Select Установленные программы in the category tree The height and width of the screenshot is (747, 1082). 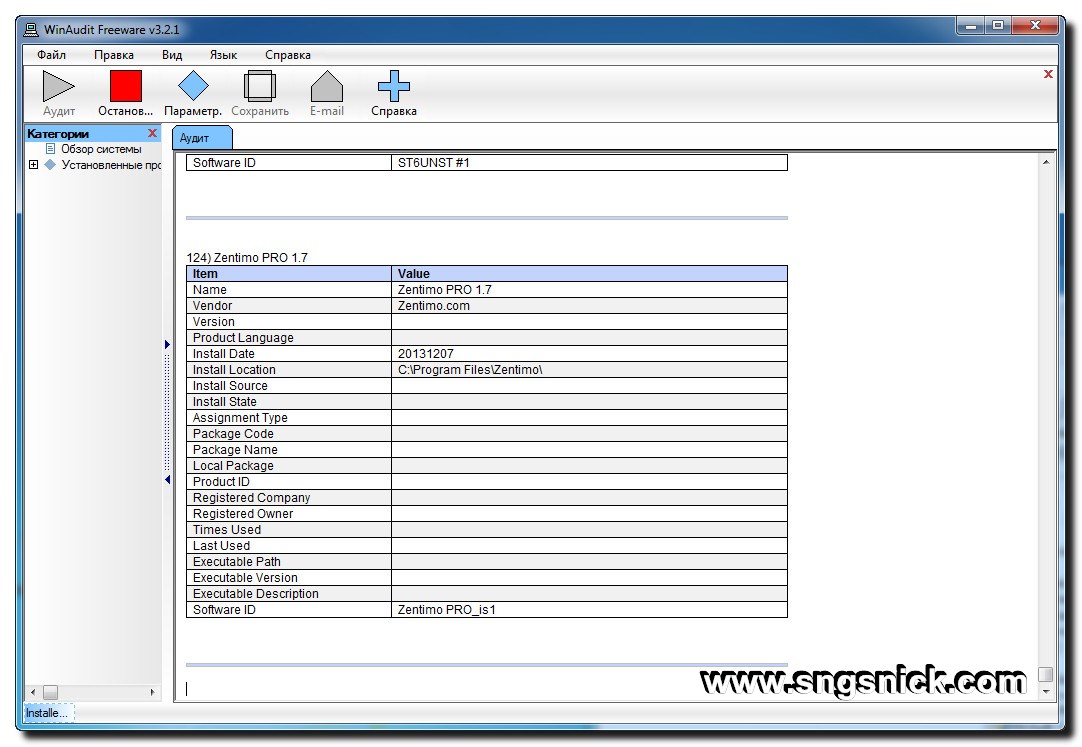coord(111,165)
